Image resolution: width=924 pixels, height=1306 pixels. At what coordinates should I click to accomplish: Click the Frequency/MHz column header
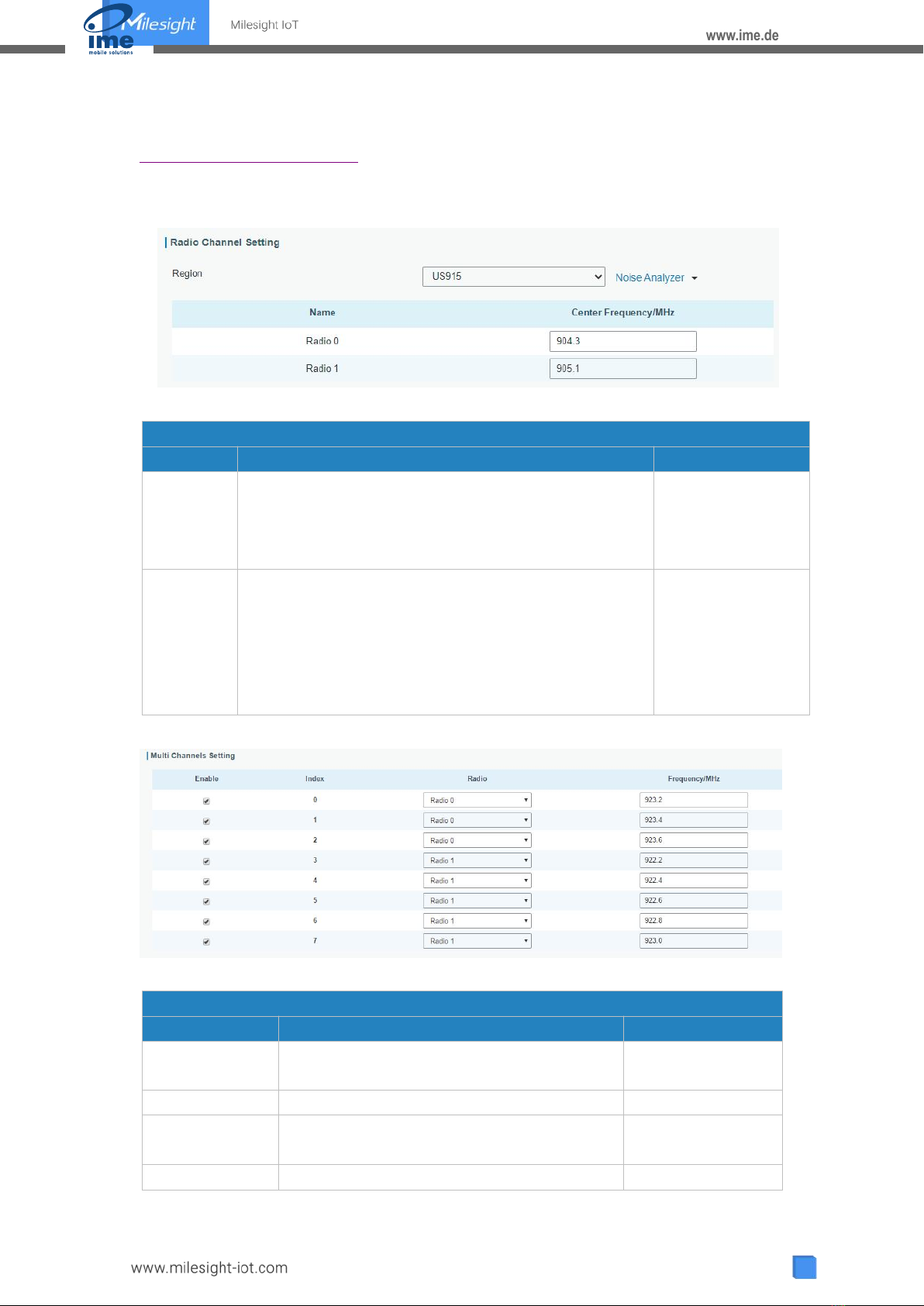click(694, 779)
